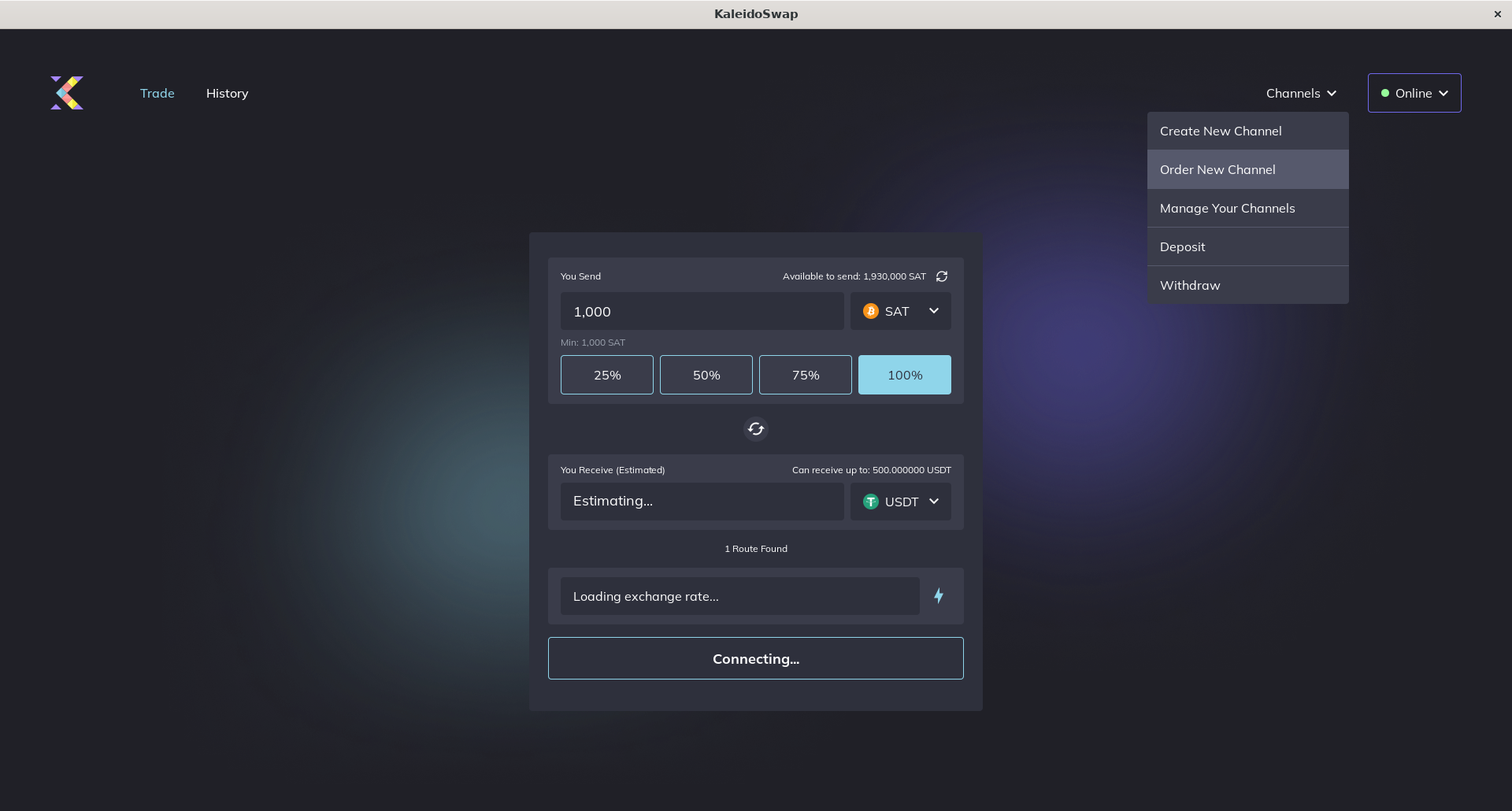The width and height of the screenshot is (1512, 811).
Task: Select the 100% amount preset
Action: [905, 375]
